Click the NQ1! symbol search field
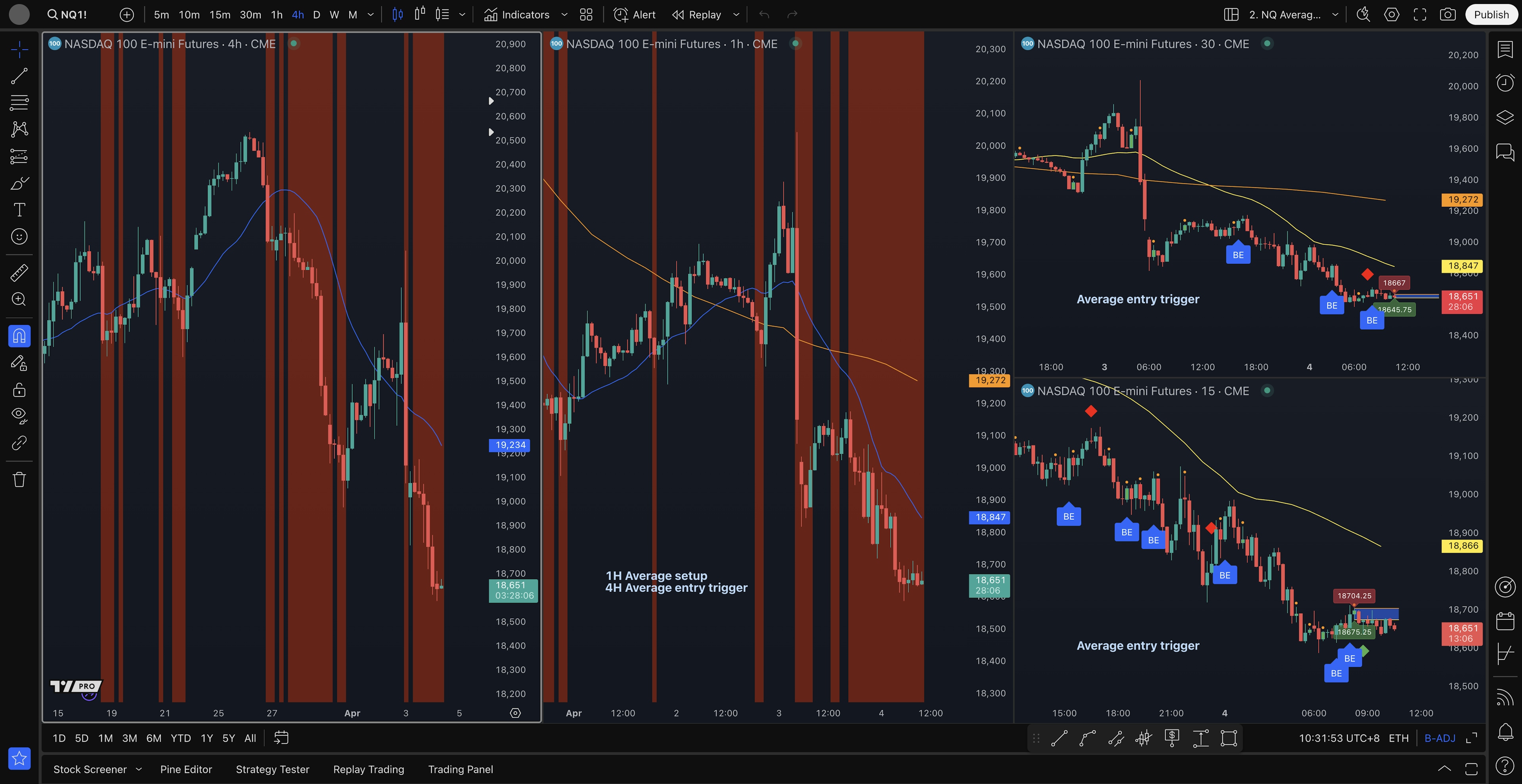This screenshot has height=784, width=1522. pos(67,15)
